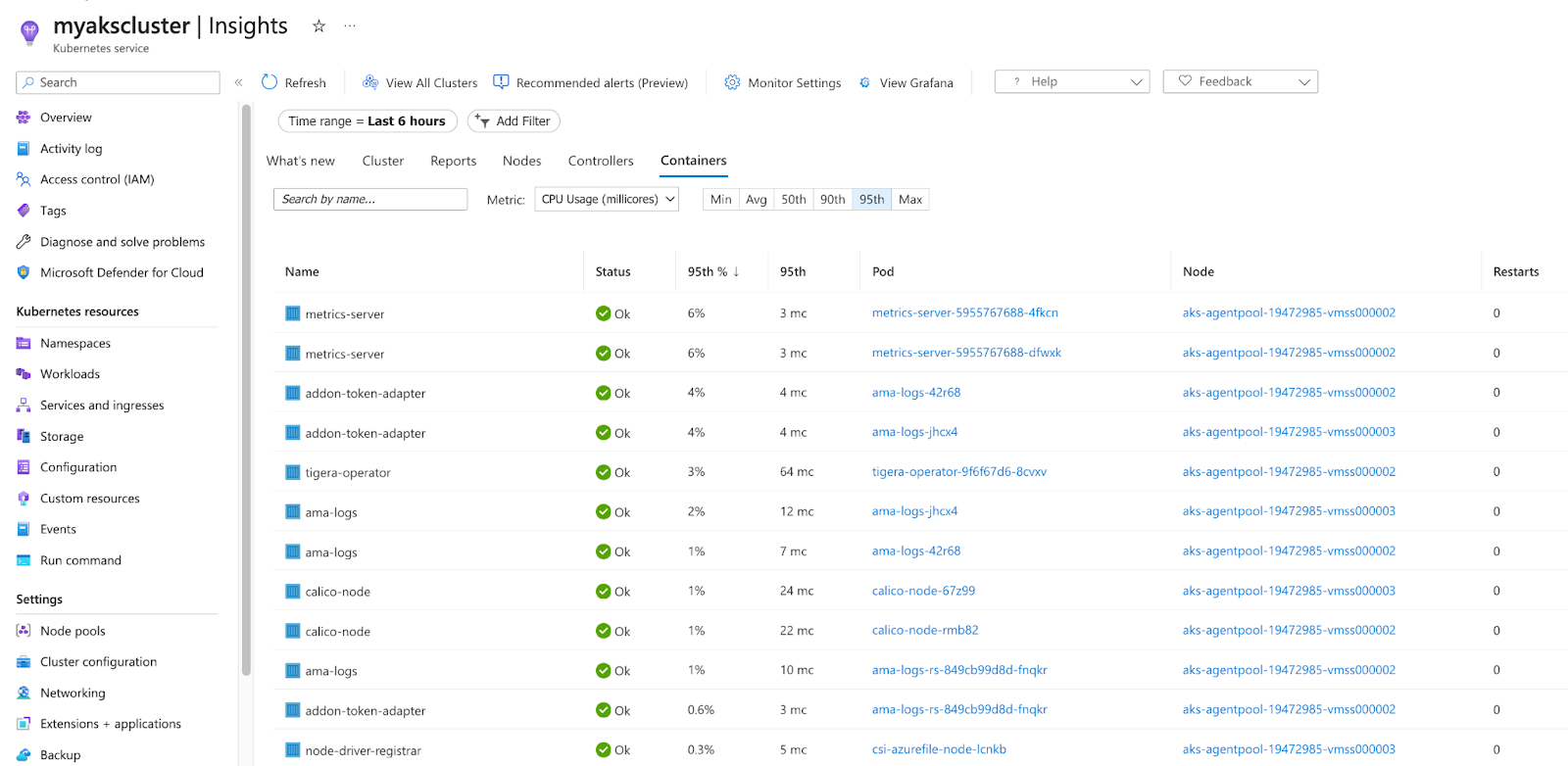Click the node-driver-registrar container icon
This screenshot has height=766, width=1568.
point(292,750)
